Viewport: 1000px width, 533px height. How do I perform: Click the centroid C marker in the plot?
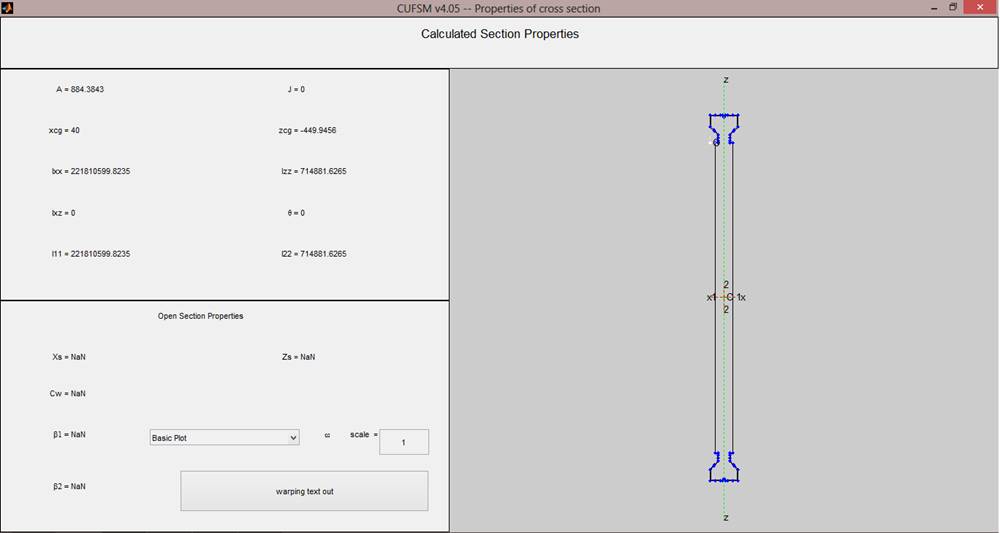729,297
